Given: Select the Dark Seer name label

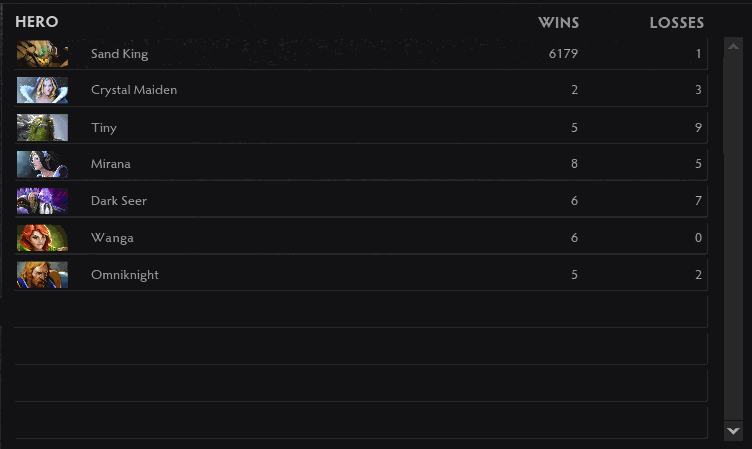Looking at the screenshot, I should [119, 201].
